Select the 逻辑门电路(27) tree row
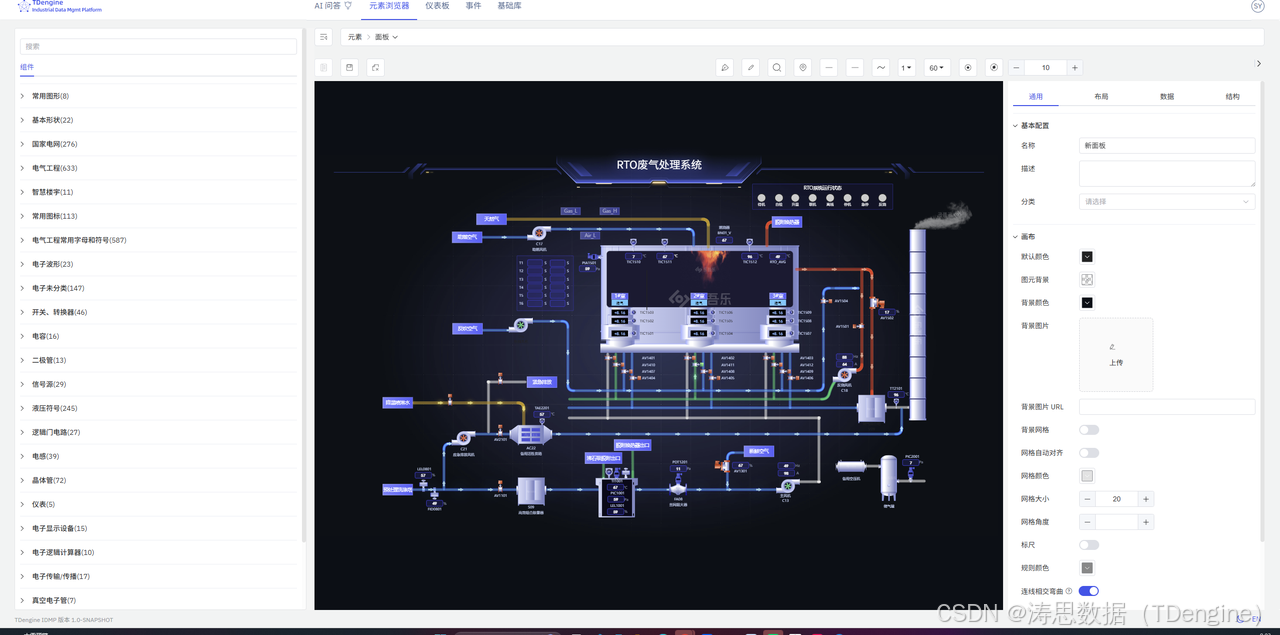The width and height of the screenshot is (1280, 635). [160, 432]
